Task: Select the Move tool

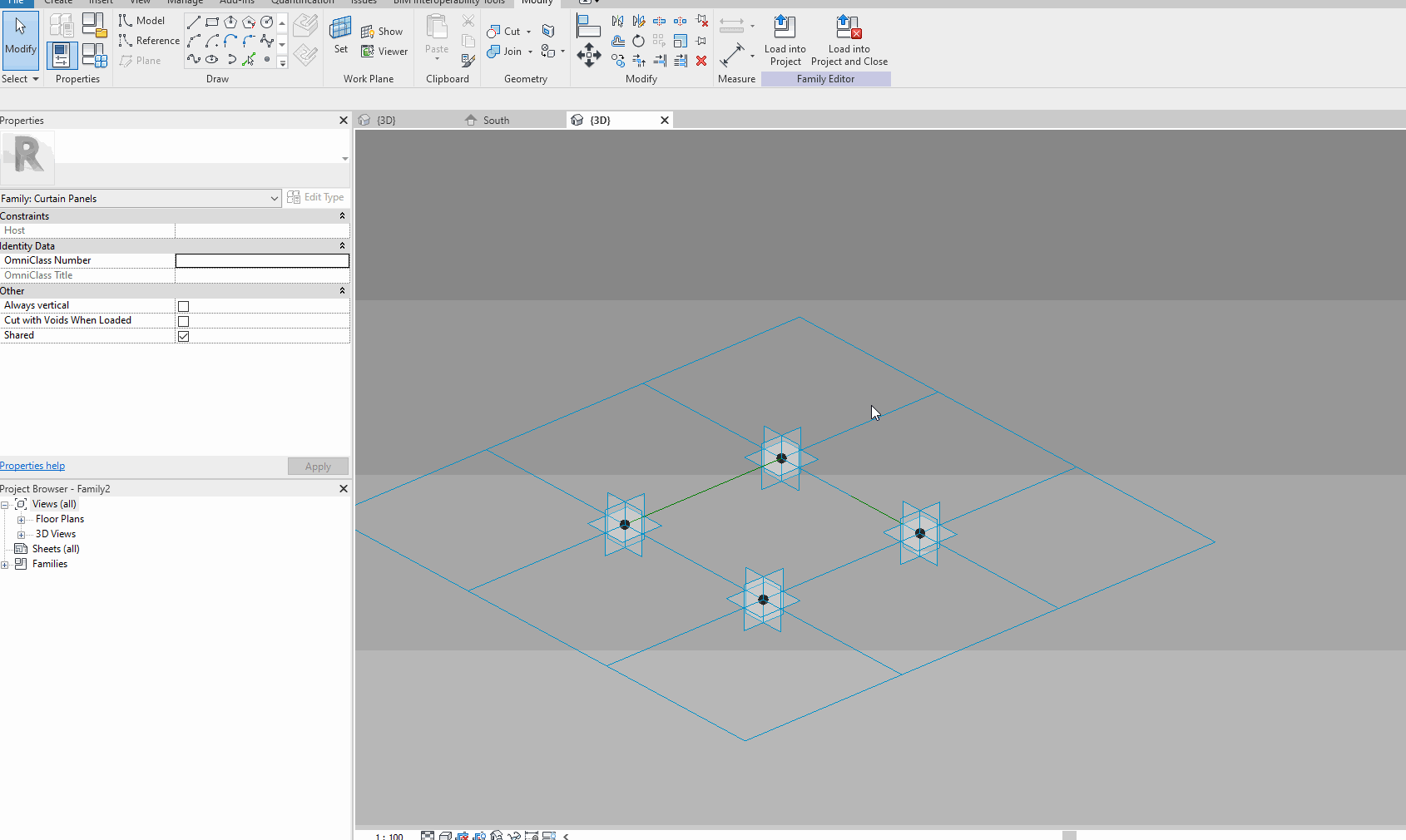Action: (589, 56)
